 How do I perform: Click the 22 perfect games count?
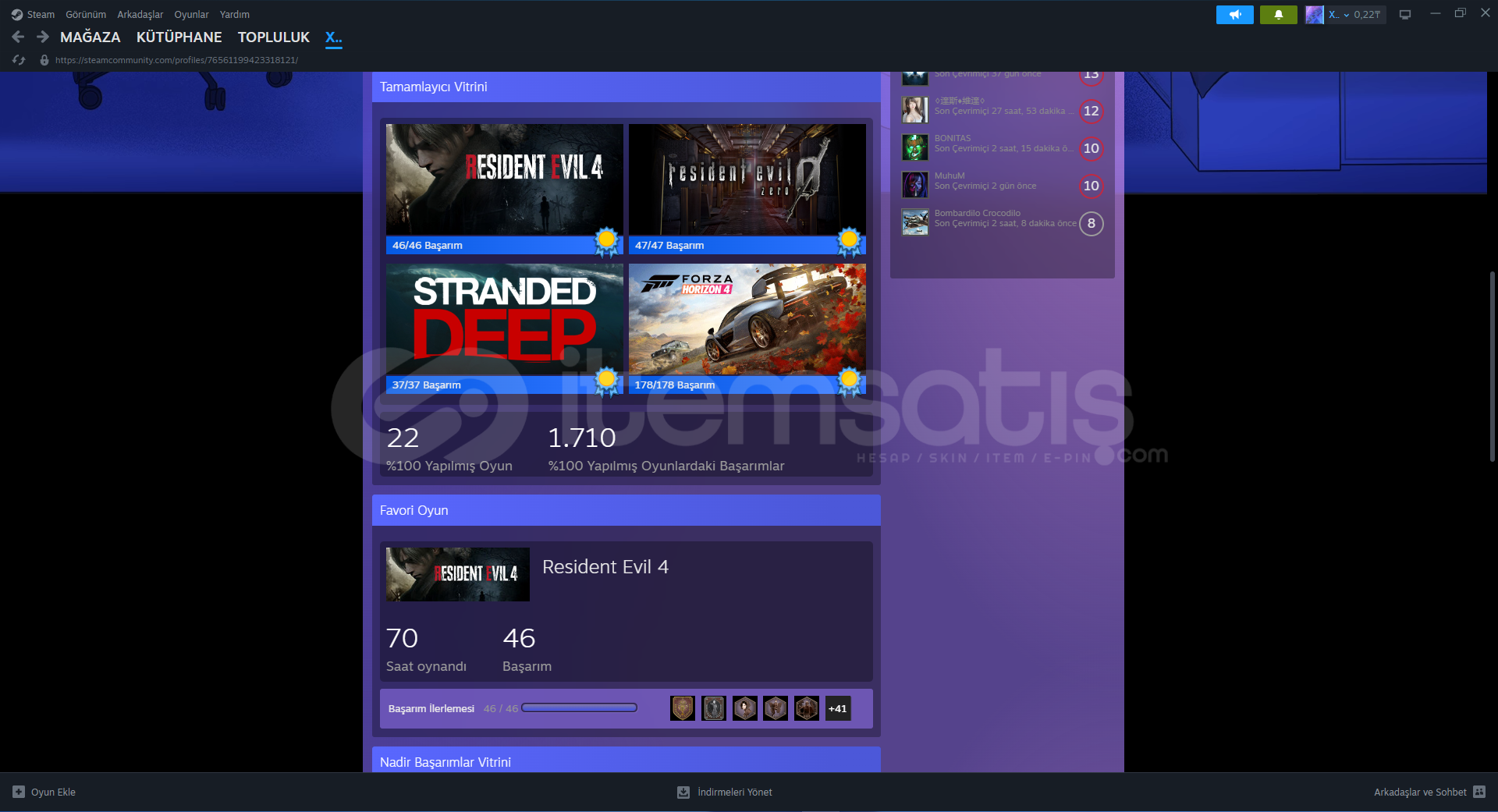(403, 438)
